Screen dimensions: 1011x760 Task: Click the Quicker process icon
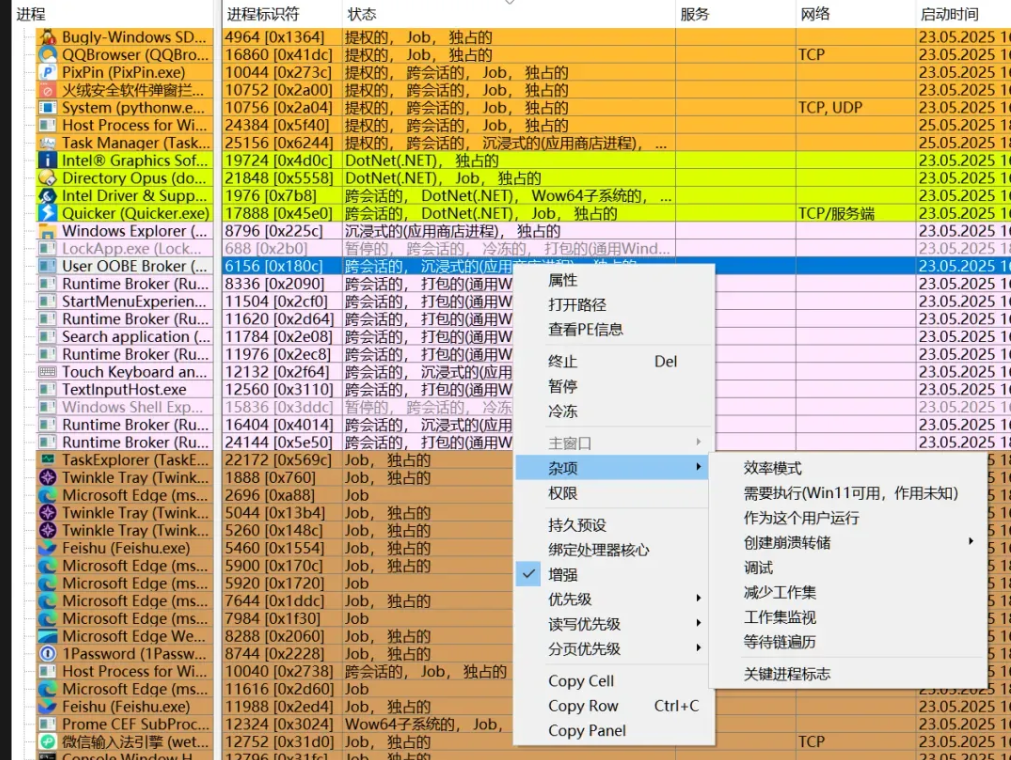[x=48, y=213]
